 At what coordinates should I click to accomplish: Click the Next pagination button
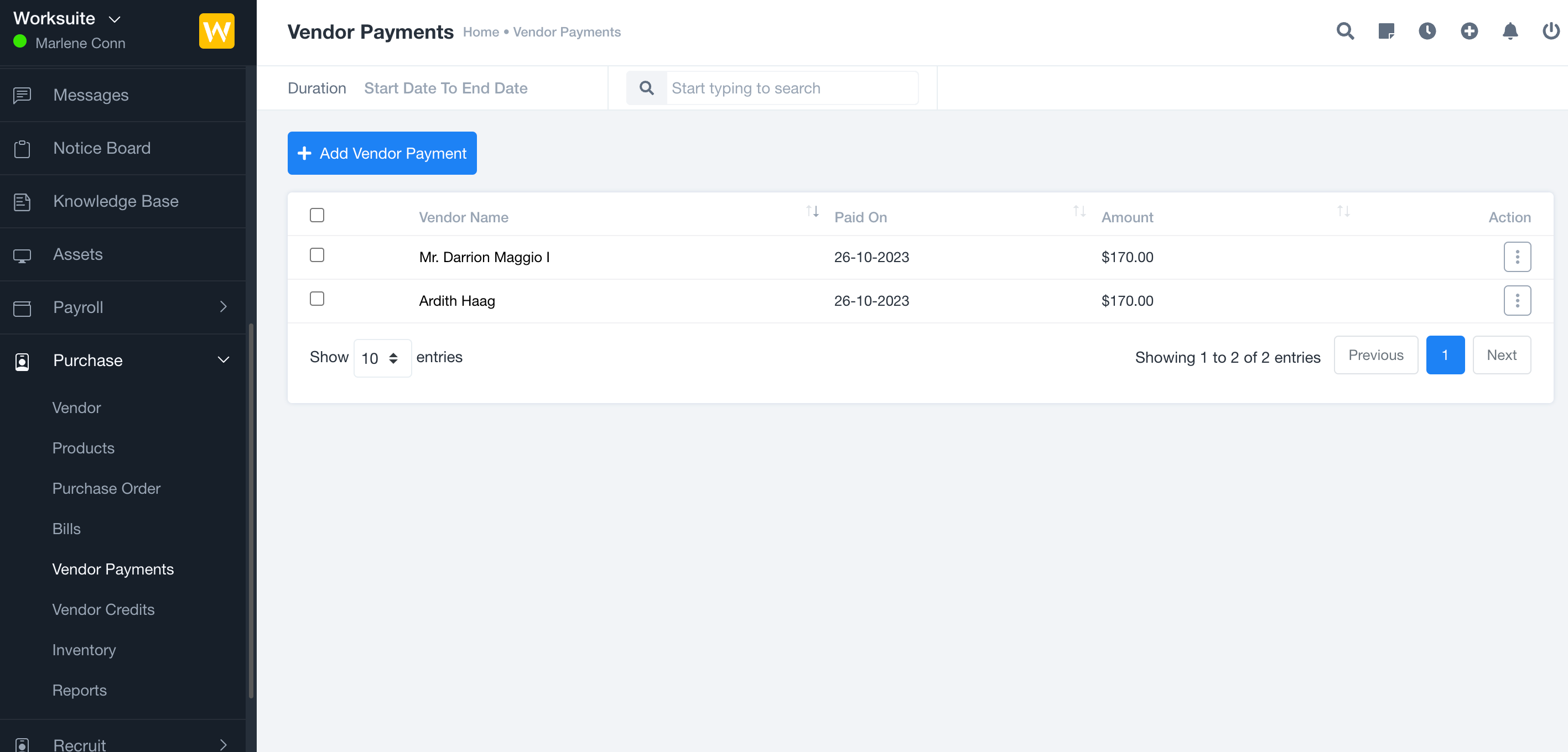[1501, 356]
